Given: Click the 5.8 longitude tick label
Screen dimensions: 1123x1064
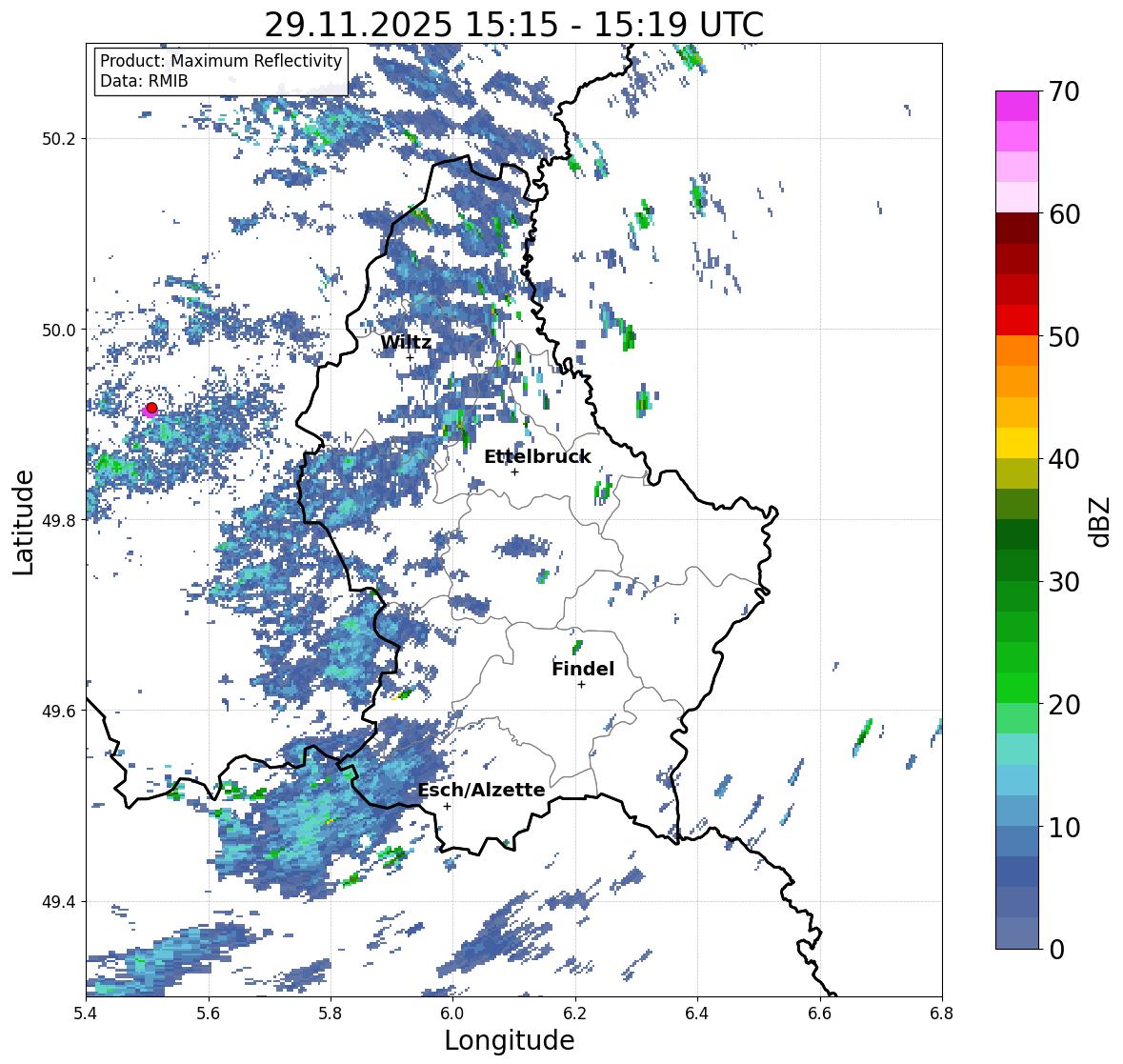Looking at the screenshot, I should coord(331,1014).
